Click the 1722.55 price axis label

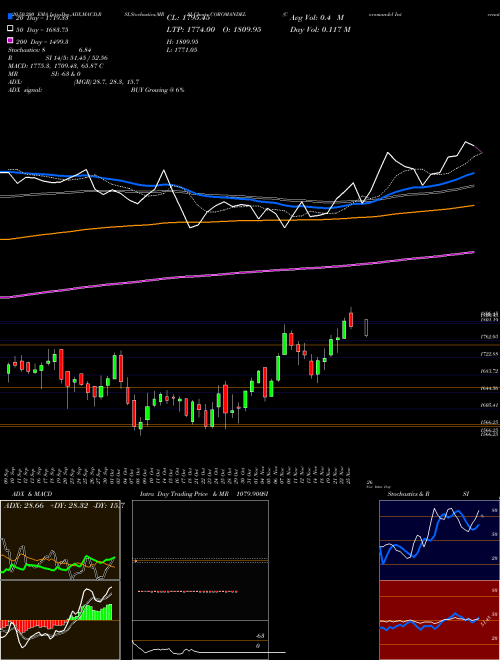pos(489,354)
